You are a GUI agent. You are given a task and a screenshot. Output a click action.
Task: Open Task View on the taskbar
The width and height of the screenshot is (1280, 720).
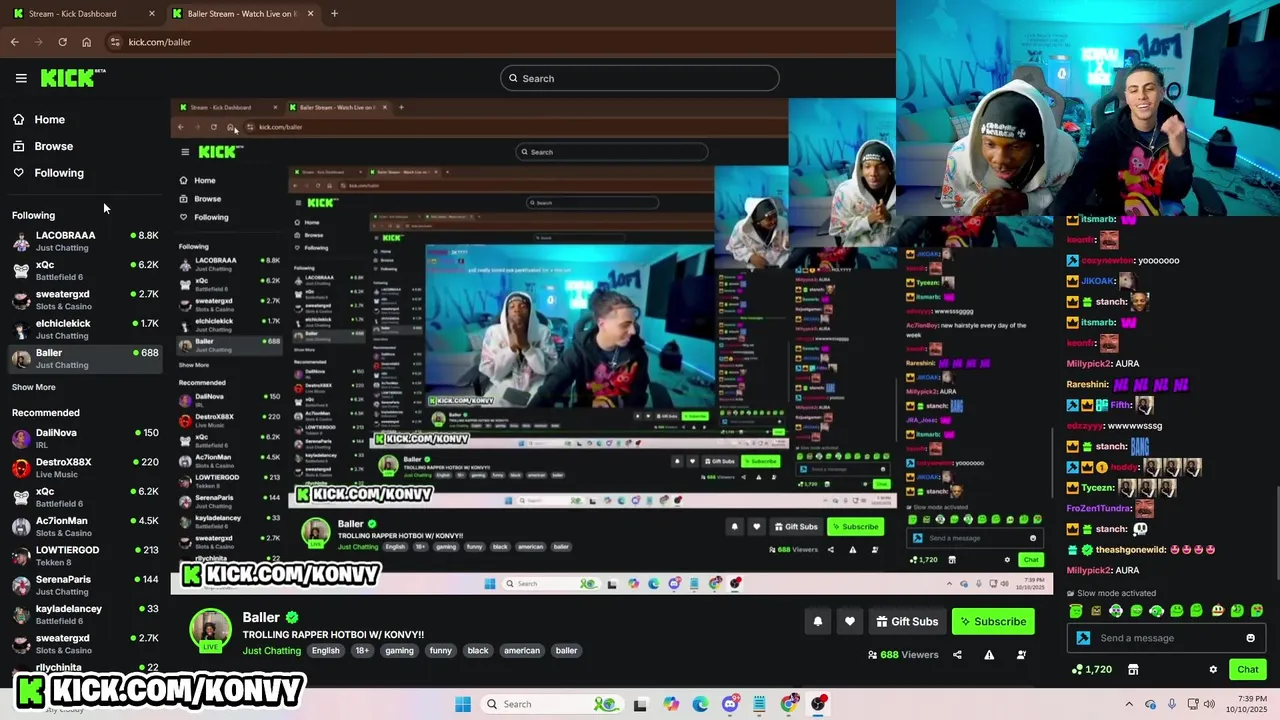[641, 704]
